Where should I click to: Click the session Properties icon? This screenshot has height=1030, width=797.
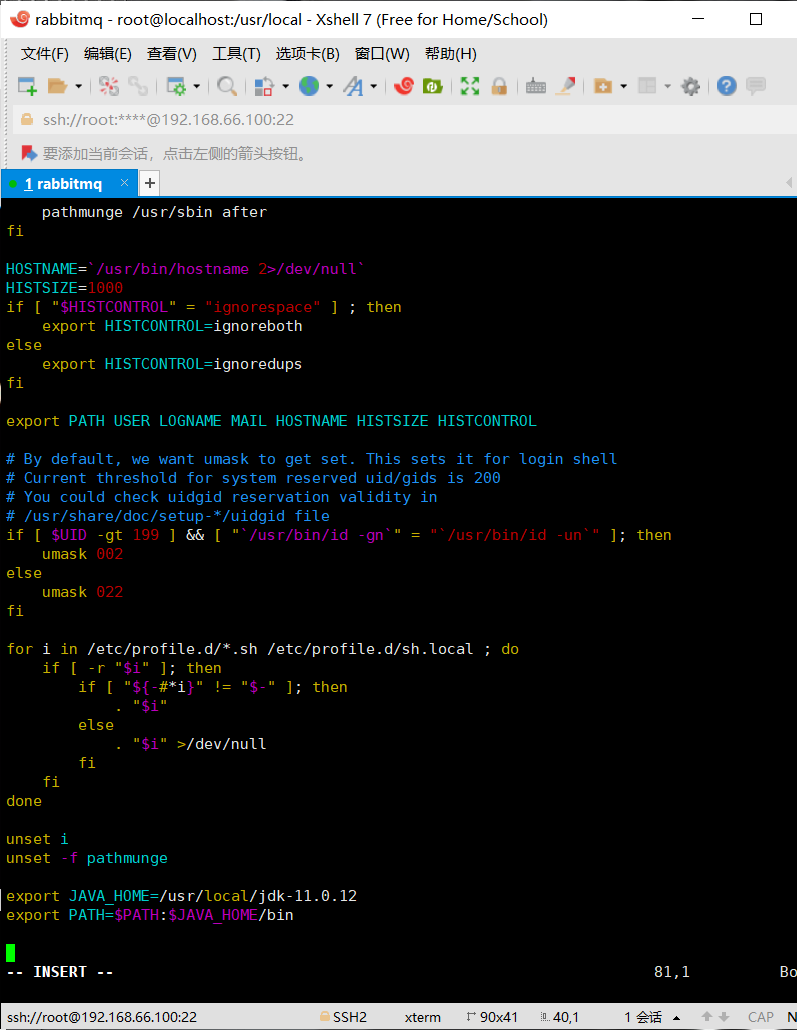(176, 86)
